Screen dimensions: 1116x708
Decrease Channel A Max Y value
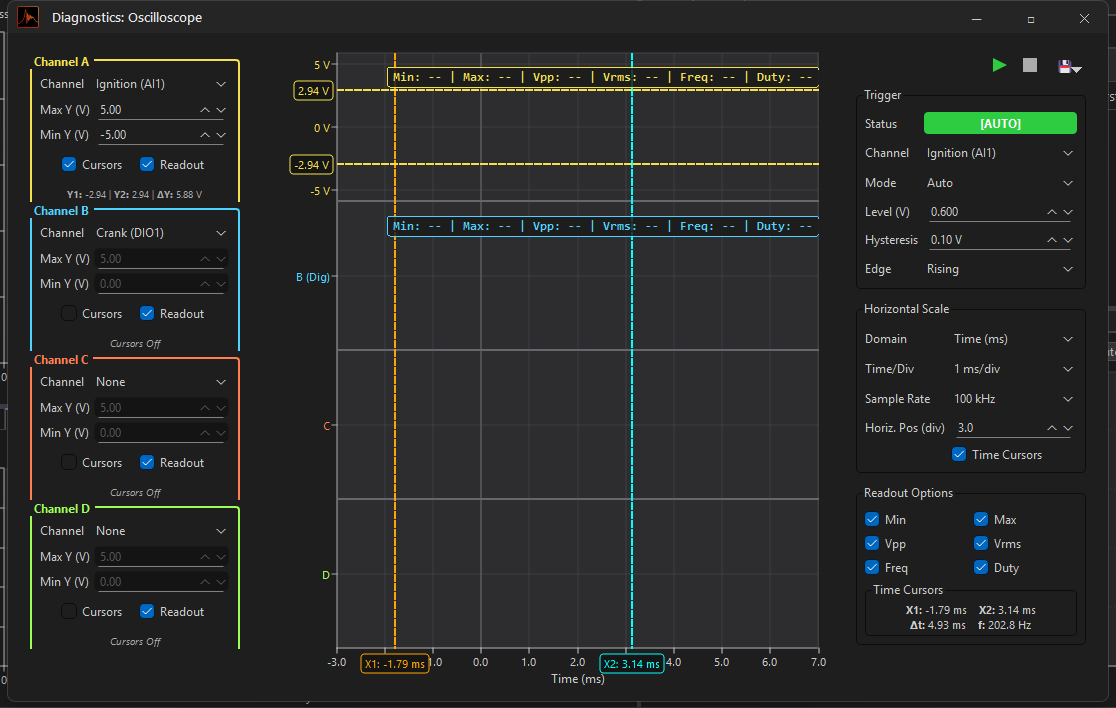(x=221, y=110)
